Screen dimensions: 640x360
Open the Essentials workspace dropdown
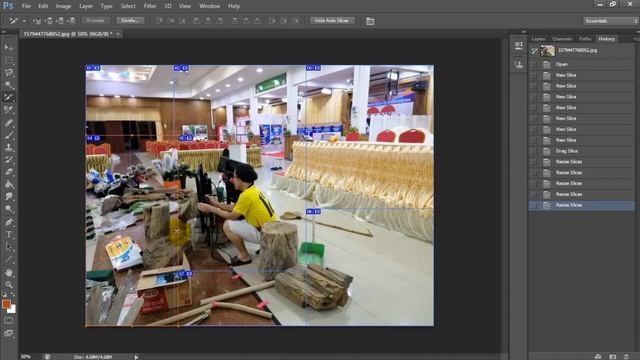click(610, 21)
